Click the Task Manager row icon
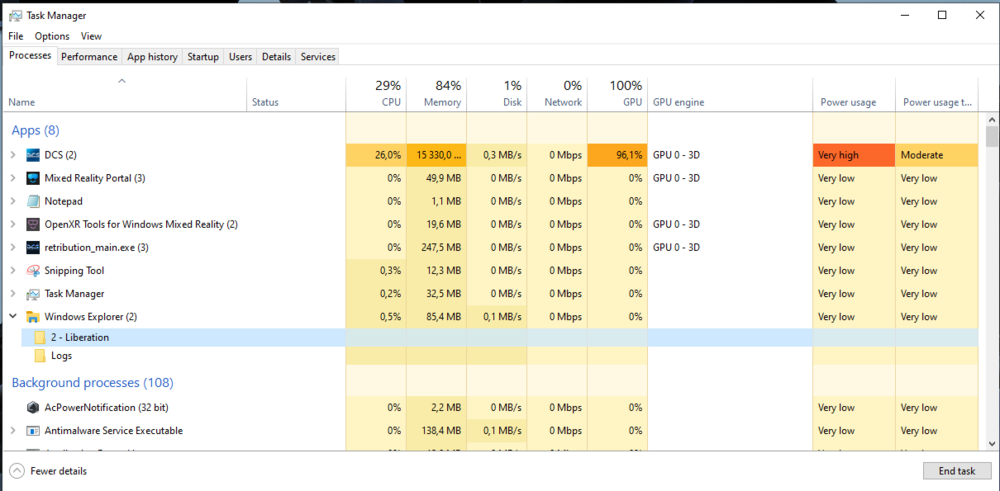1000x491 pixels. 33,294
